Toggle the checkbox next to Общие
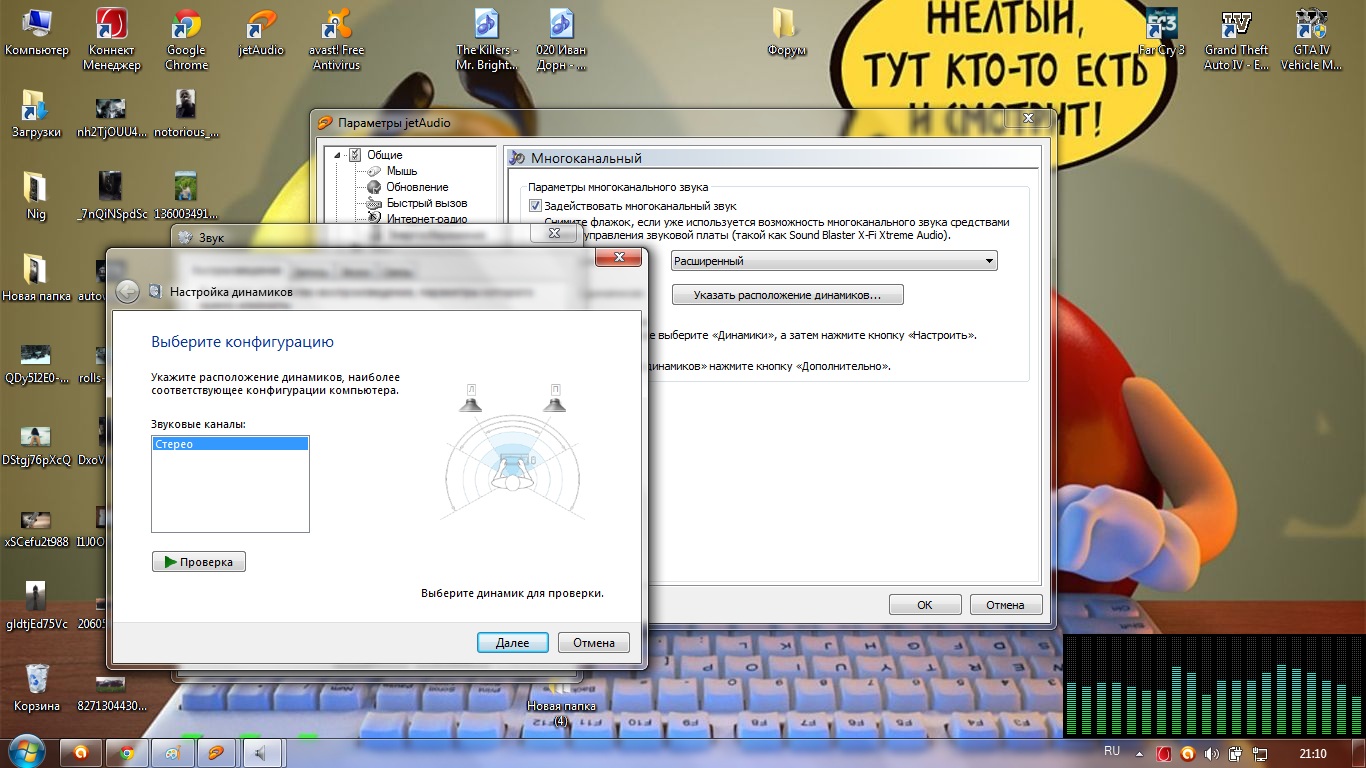The height and width of the screenshot is (768, 1366). 355,155
